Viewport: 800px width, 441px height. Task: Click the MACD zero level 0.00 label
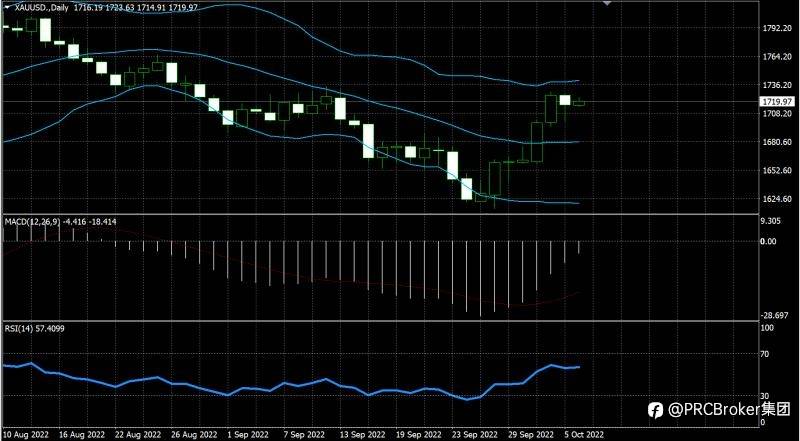coord(769,241)
